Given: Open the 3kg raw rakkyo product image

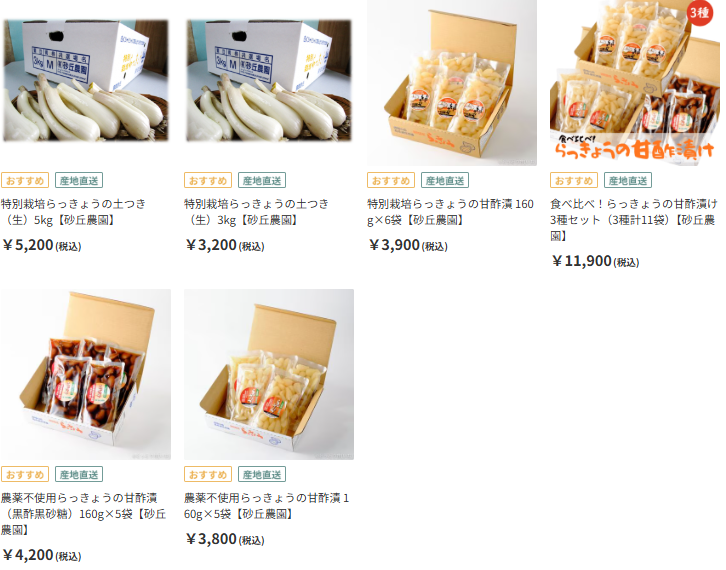Looking at the screenshot, I should tap(269, 81).
